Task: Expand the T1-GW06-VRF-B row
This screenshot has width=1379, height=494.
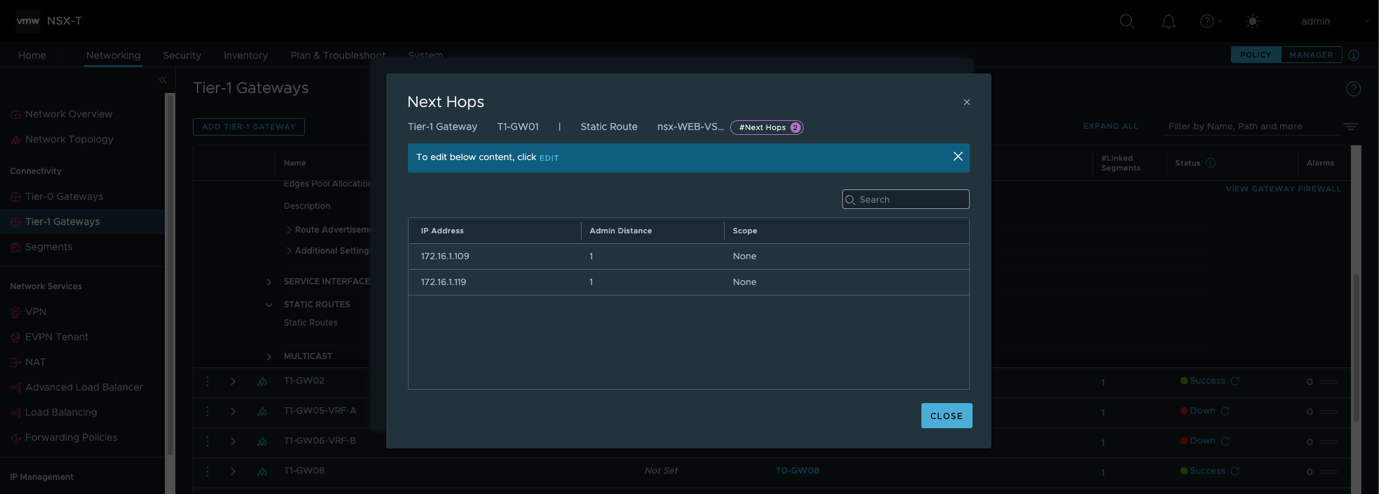Action: [x=233, y=441]
